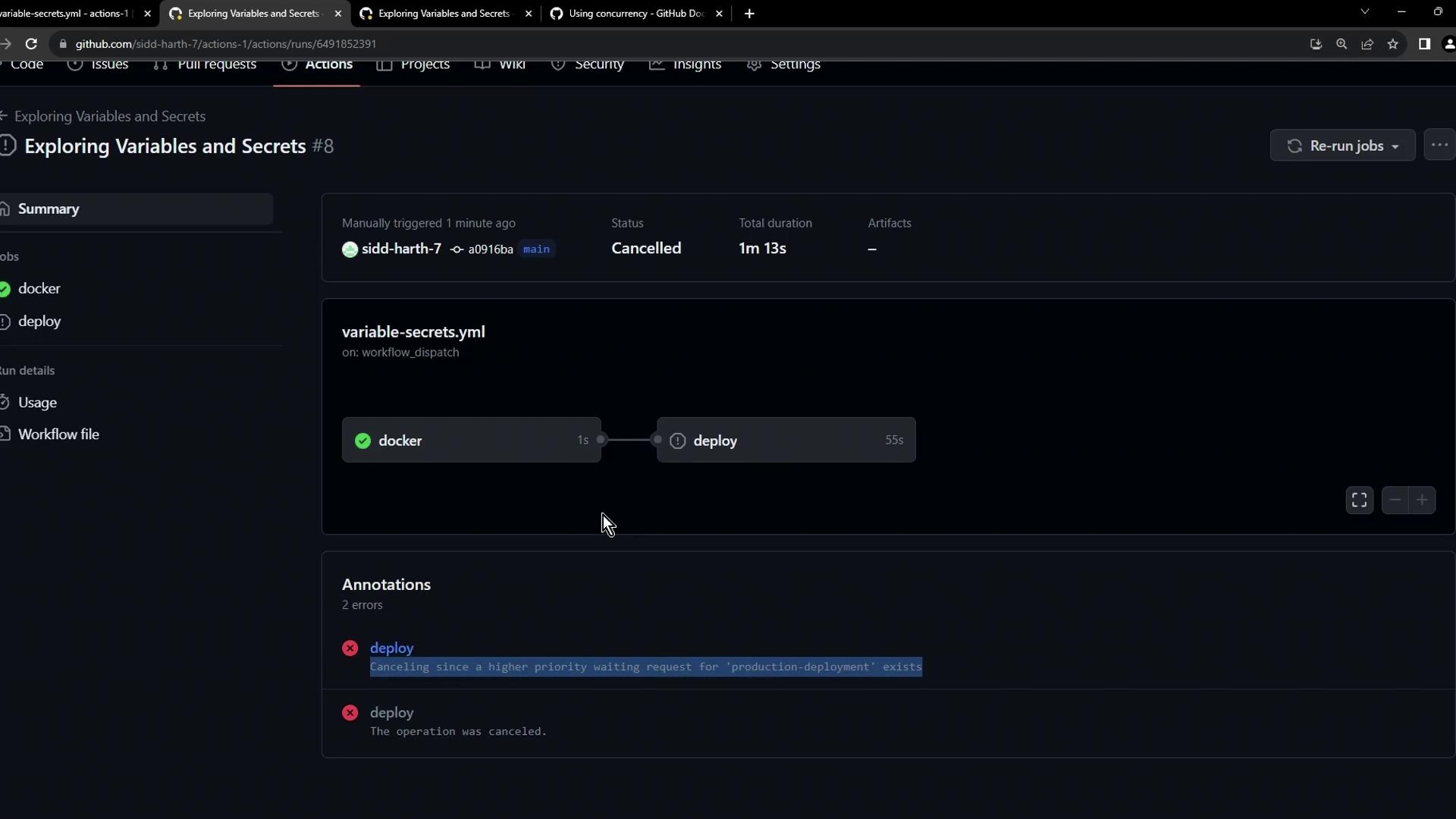Open the Insights repository tab
Image resolution: width=1456 pixels, height=819 pixels.
pos(695,65)
